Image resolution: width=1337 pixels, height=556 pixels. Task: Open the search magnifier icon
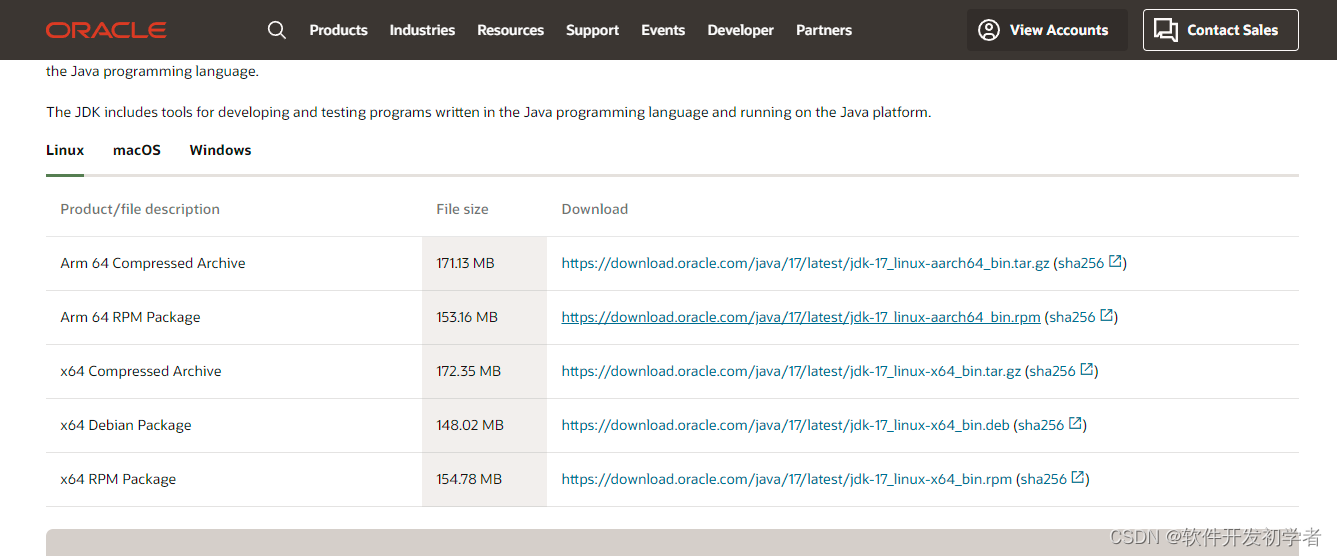click(x=277, y=30)
